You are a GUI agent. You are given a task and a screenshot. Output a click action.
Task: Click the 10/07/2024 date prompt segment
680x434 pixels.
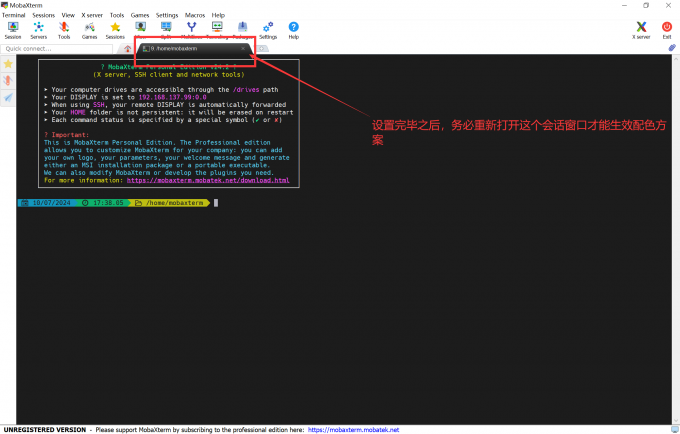tap(48, 203)
